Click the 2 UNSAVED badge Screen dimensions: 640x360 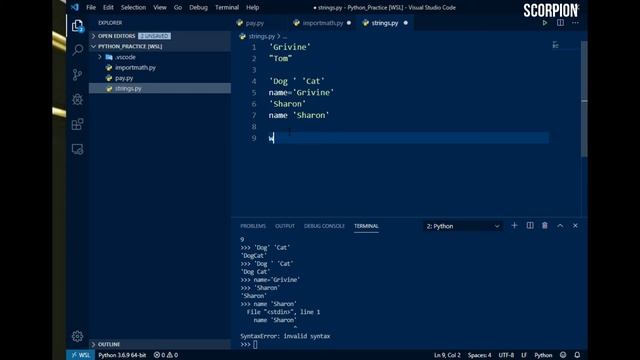[154, 36]
